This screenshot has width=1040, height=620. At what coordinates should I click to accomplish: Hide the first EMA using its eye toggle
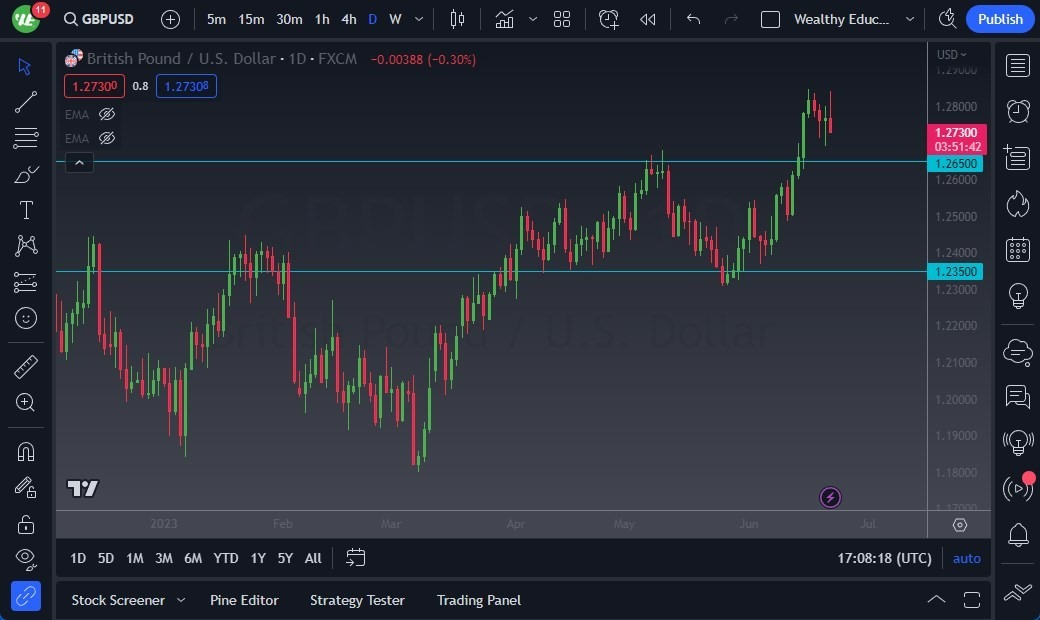tap(107, 114)
